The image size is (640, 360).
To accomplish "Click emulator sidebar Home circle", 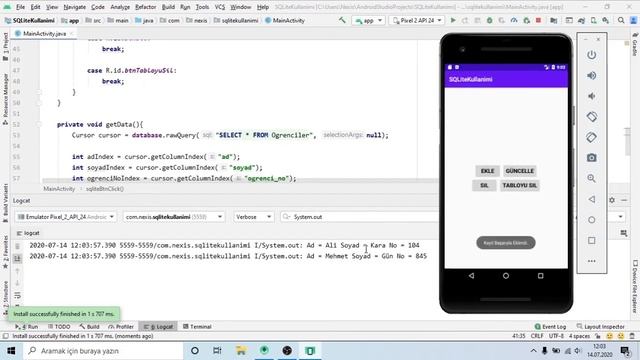I will 591,220.
